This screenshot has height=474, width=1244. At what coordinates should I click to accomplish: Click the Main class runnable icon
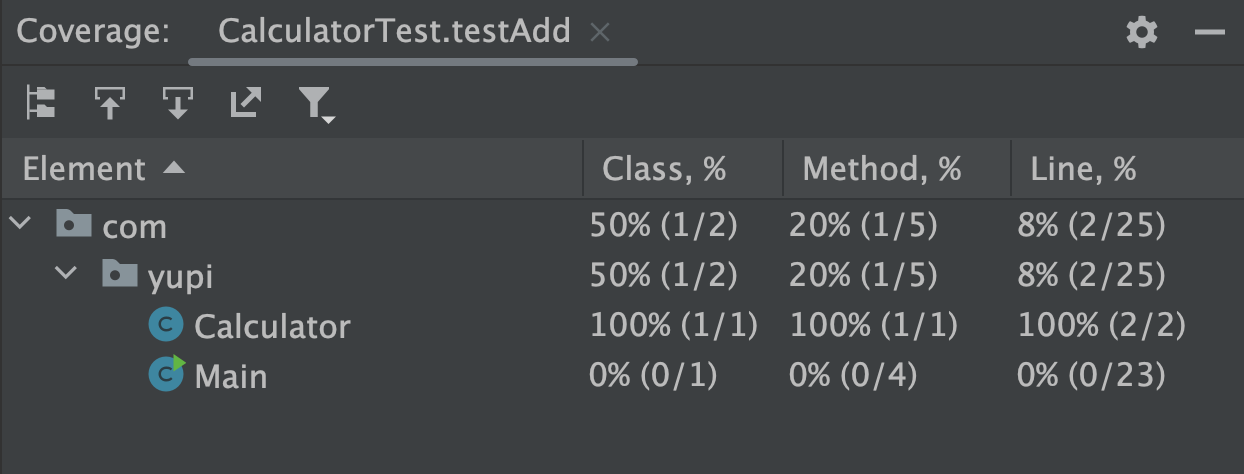[166, 374]
